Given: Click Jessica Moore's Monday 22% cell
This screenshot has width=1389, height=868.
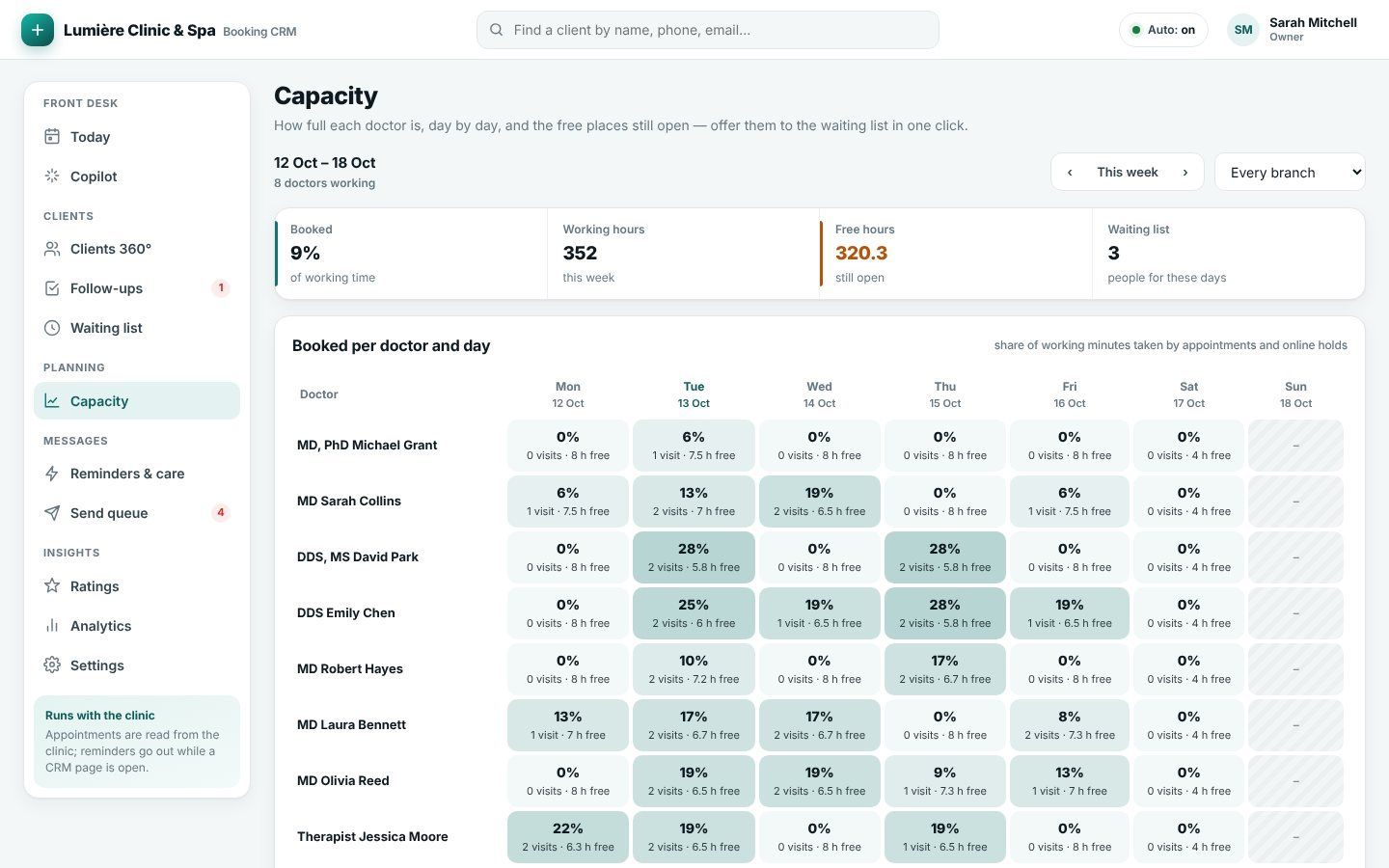Looking at the screenshot, I should [x=568, y=837].
